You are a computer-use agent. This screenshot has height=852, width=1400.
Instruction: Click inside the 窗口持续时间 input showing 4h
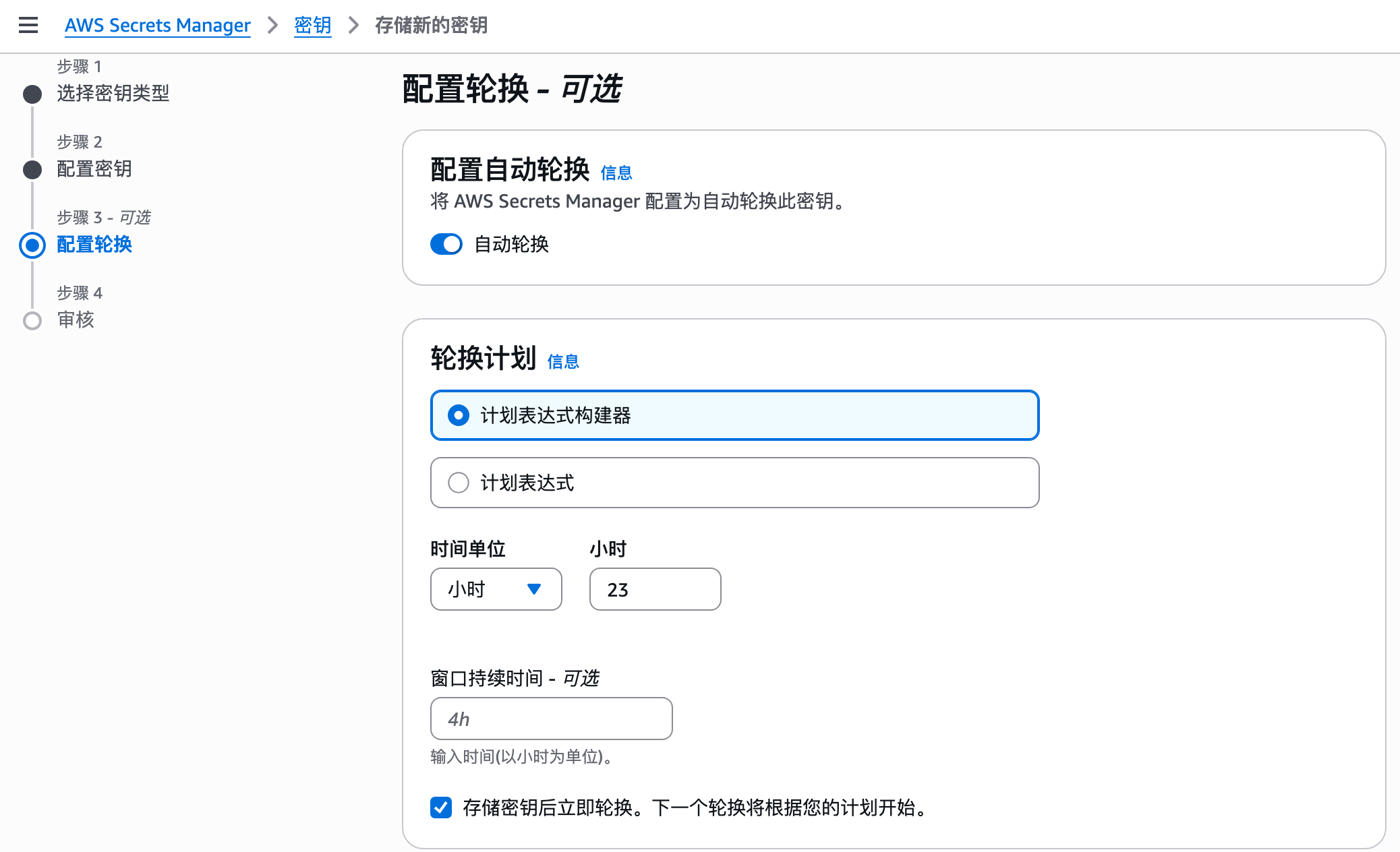551,719
